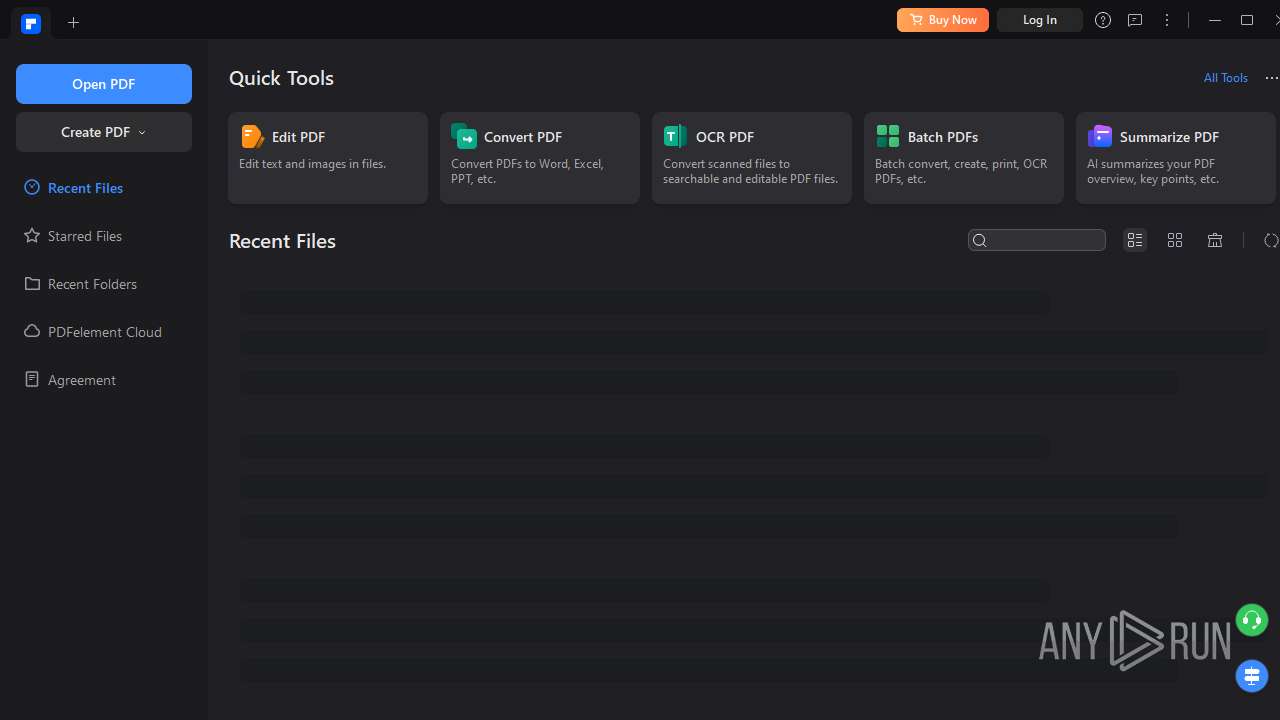This screenshot has height=720, width=1280.
Task: Click the Quick Tools heading text
Action: coord(281,78)
